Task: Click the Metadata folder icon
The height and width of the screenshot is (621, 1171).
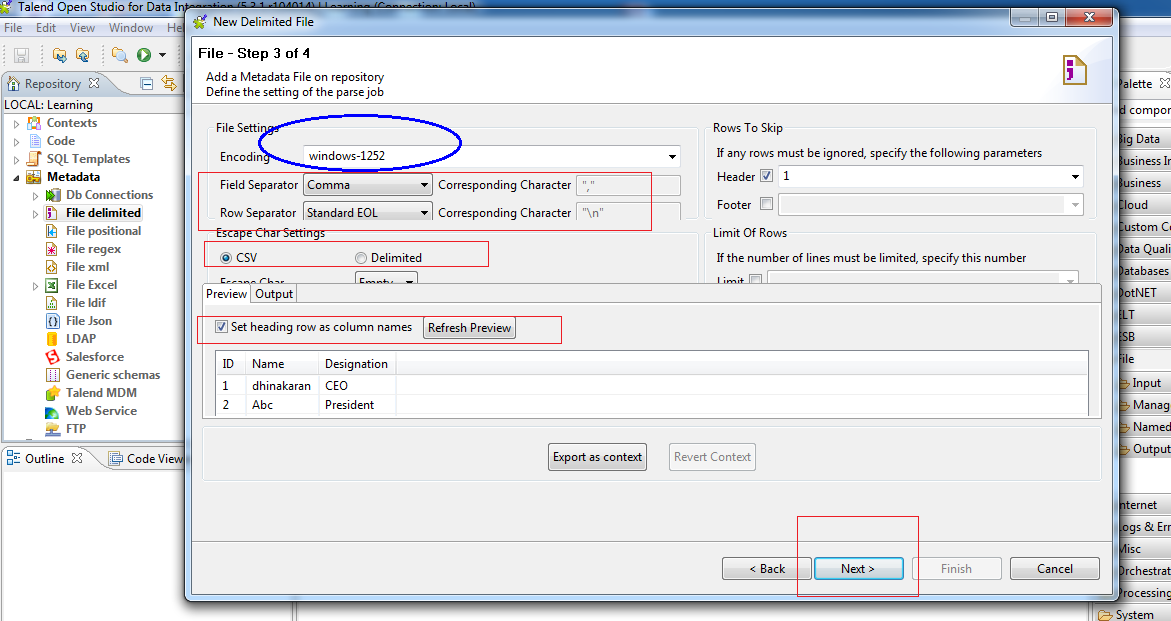Action: pos(34,177)
